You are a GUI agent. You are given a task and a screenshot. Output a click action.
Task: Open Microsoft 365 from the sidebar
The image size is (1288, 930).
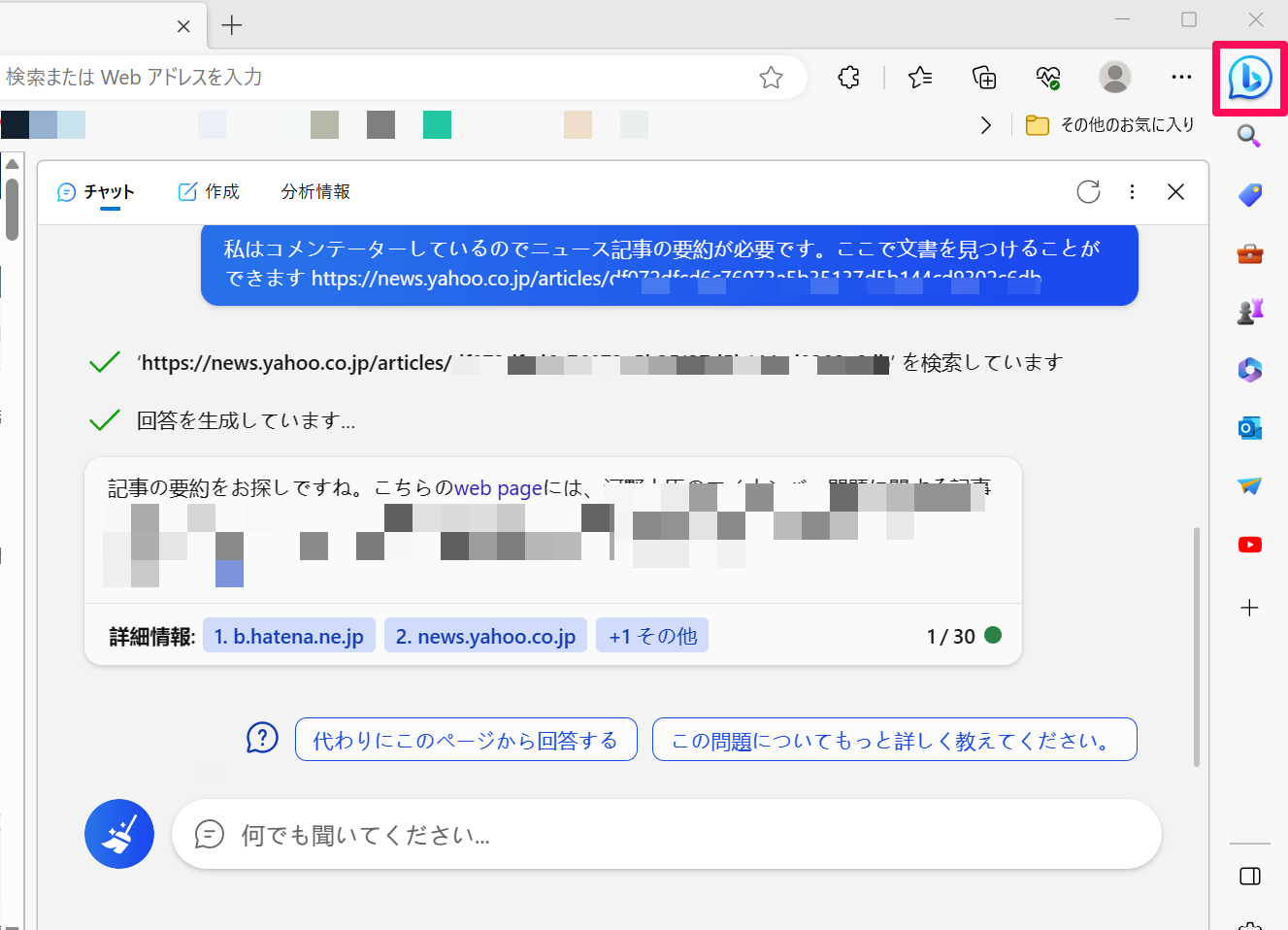pos(1249,369)
